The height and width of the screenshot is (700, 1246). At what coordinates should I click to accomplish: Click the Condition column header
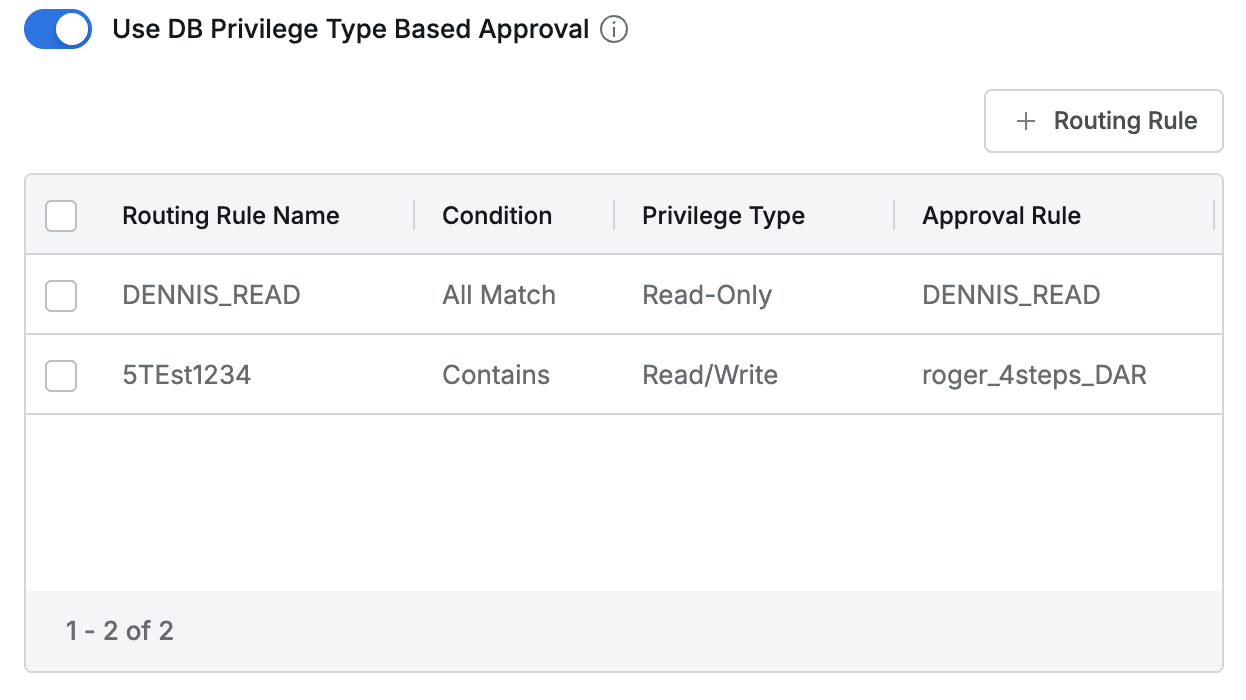click(497, 215)
